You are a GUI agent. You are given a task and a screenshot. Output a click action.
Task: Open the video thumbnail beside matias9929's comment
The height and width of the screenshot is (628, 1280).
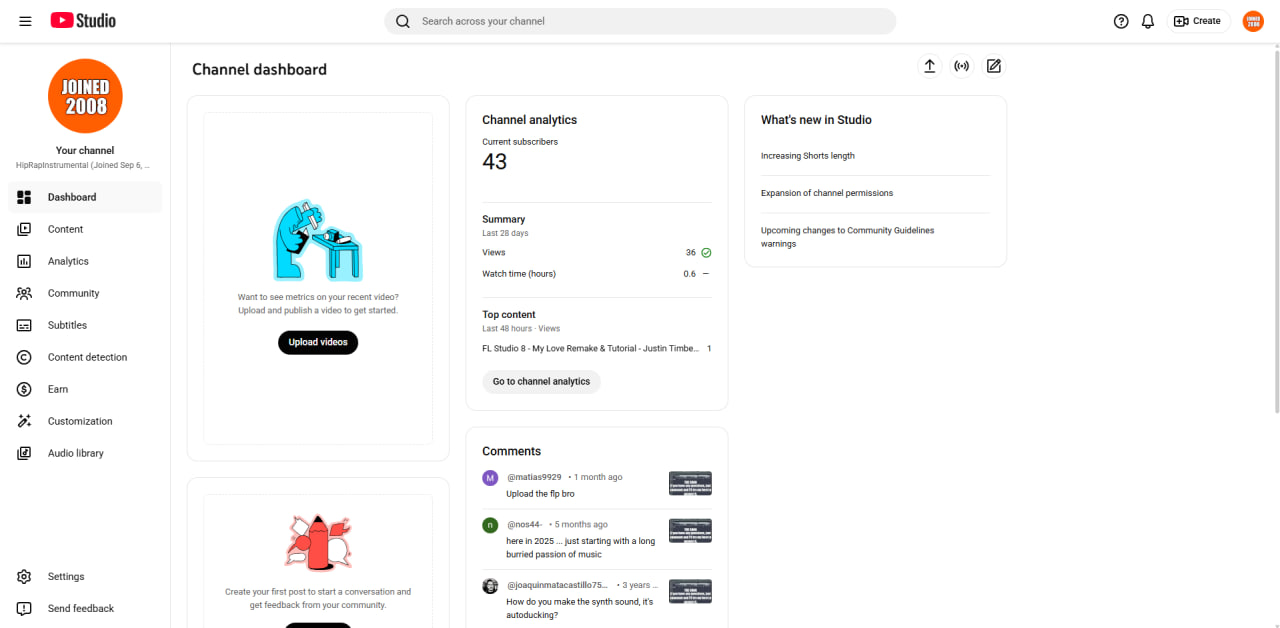[x=690, y=484]
